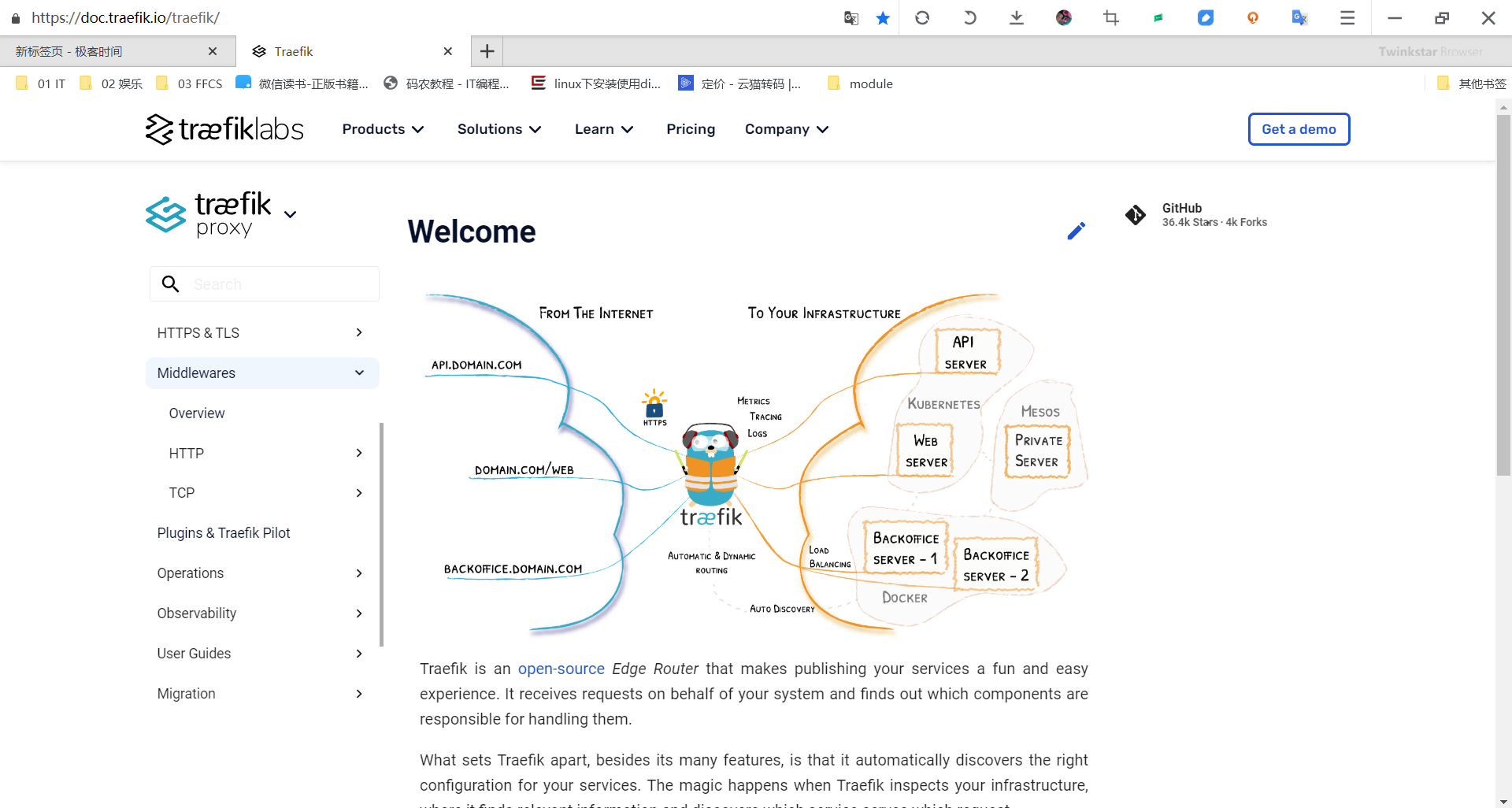1512x808 pixels.
Task: Click the blue note extension icon
Action: click(1206, 17)
